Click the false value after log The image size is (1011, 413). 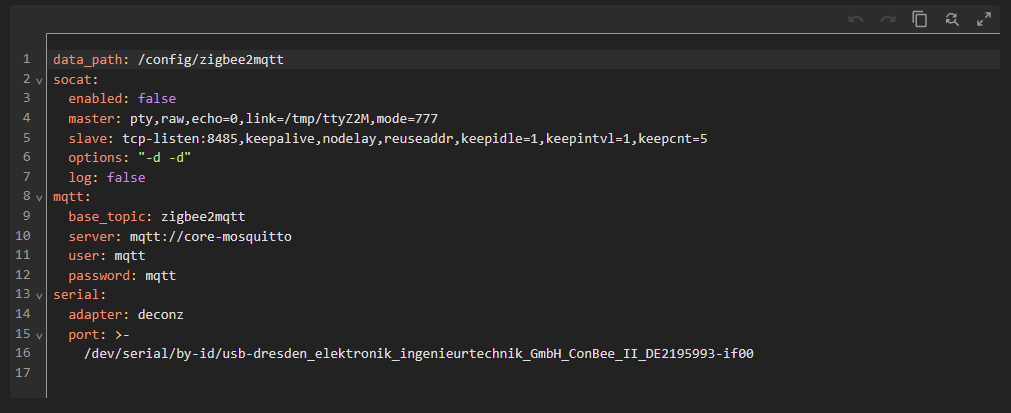point(126,177)
